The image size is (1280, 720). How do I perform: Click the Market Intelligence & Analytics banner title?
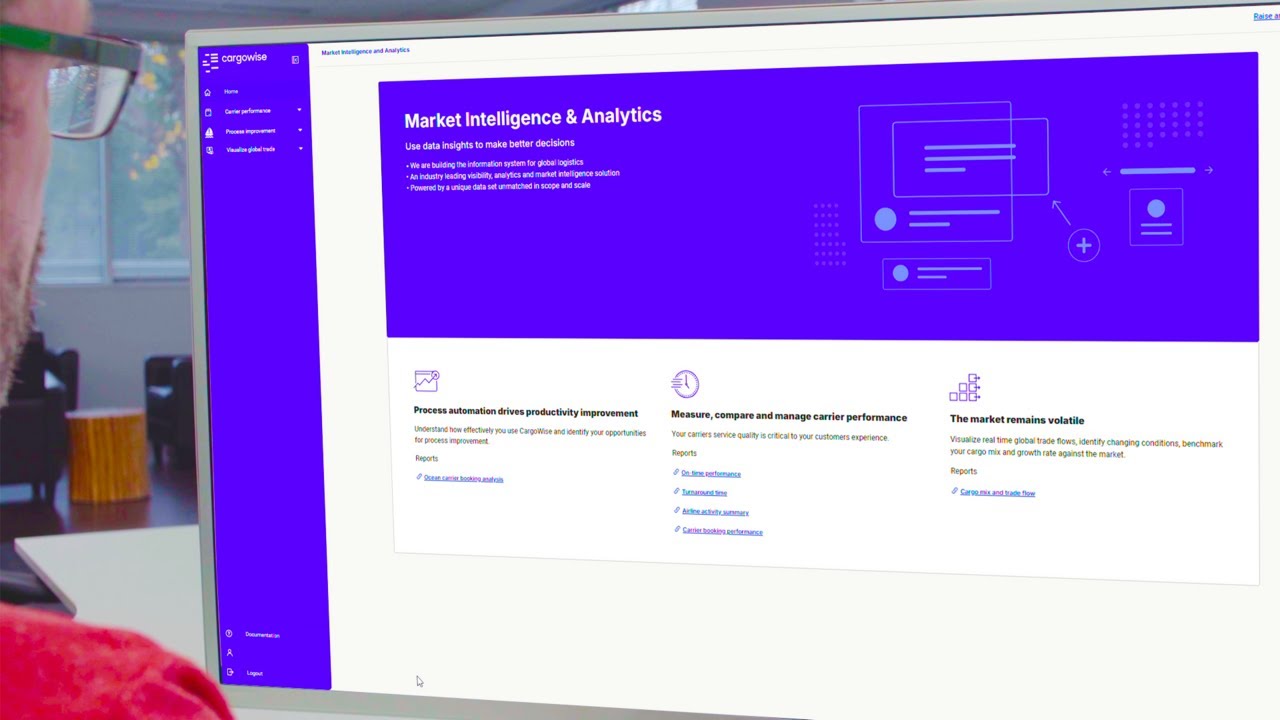[533, 118]
